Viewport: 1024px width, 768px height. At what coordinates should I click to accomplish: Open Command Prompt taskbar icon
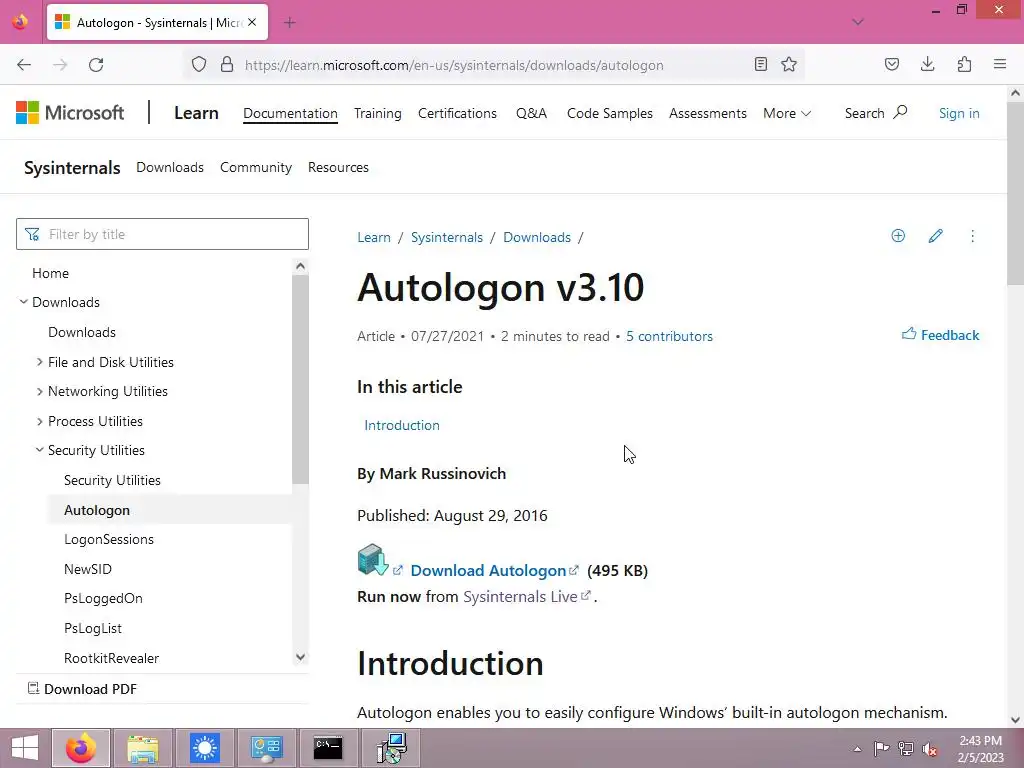point(328,748)
